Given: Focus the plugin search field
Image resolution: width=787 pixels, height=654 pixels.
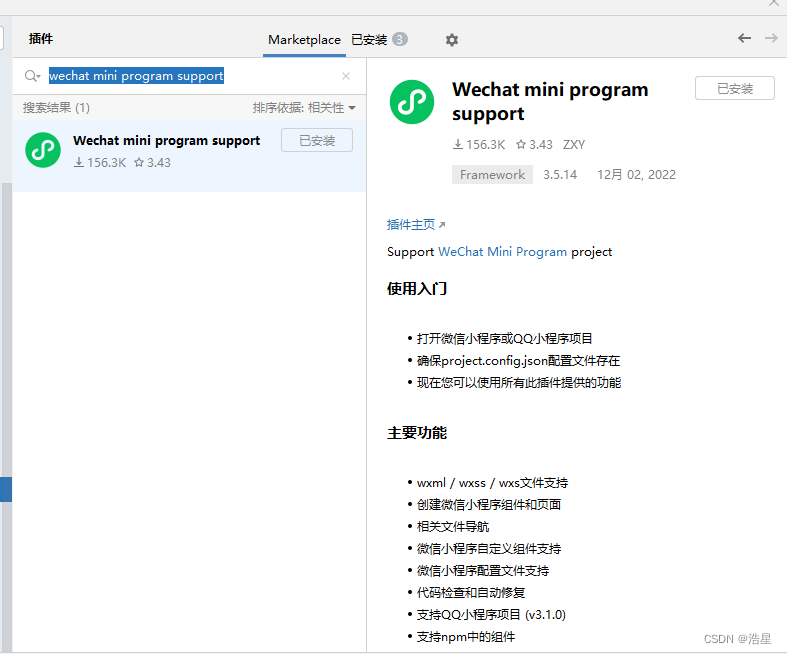Looking at the screenshot, I should (191, 76).
